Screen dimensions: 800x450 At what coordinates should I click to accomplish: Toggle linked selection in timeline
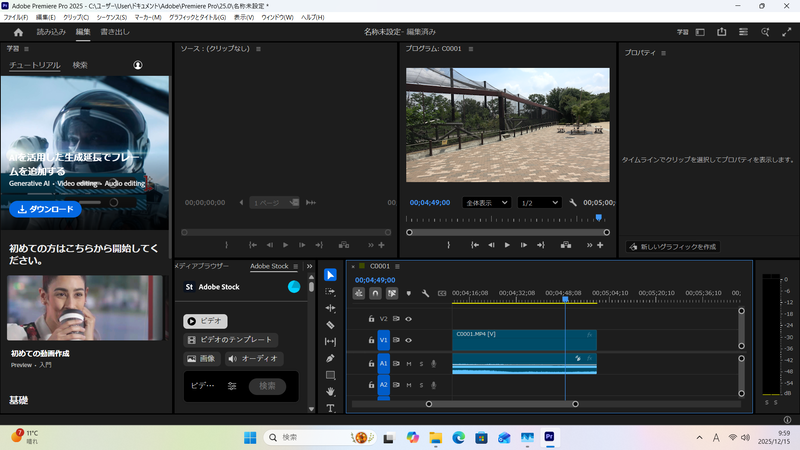tap(392, 293)
